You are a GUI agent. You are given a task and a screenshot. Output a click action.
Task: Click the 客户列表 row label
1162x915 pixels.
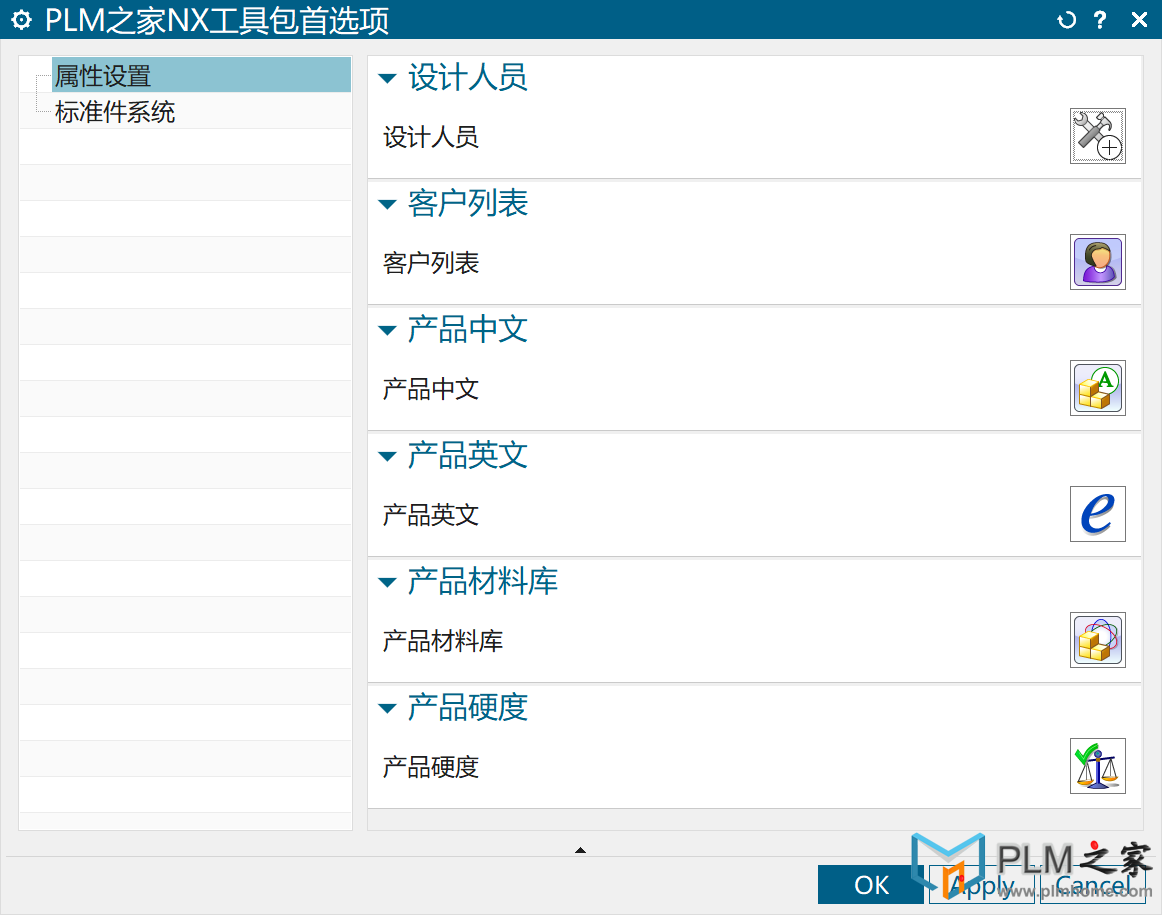pyautogui.click(x=431, y=263)
